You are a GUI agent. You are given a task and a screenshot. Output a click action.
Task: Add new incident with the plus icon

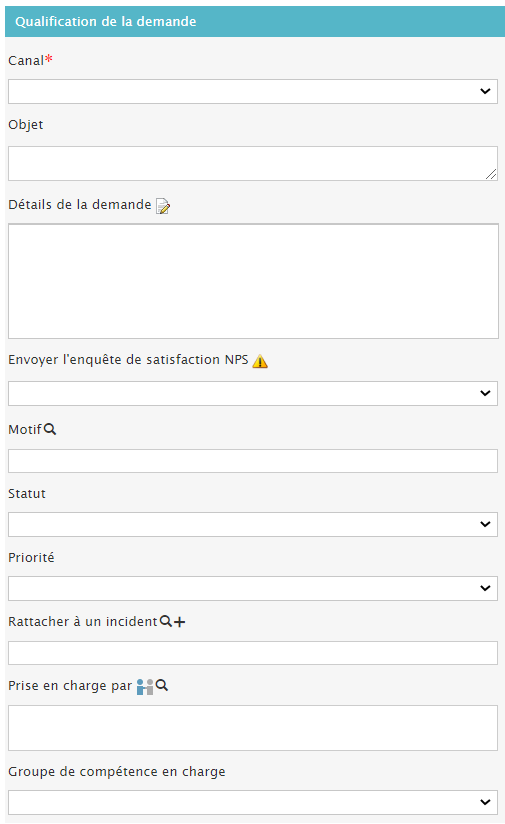[x=180, y=622]
